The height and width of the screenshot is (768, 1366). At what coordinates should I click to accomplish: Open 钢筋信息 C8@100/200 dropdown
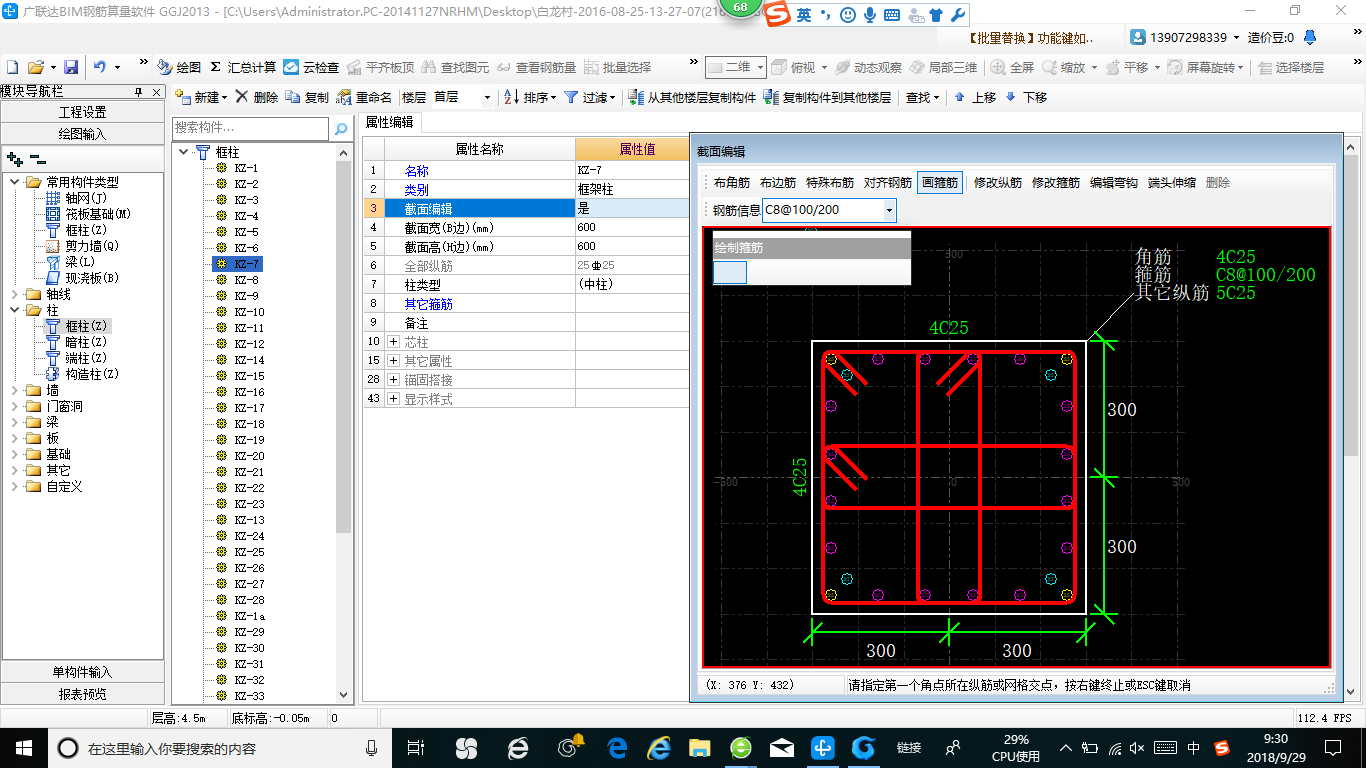tap(889, 210)
